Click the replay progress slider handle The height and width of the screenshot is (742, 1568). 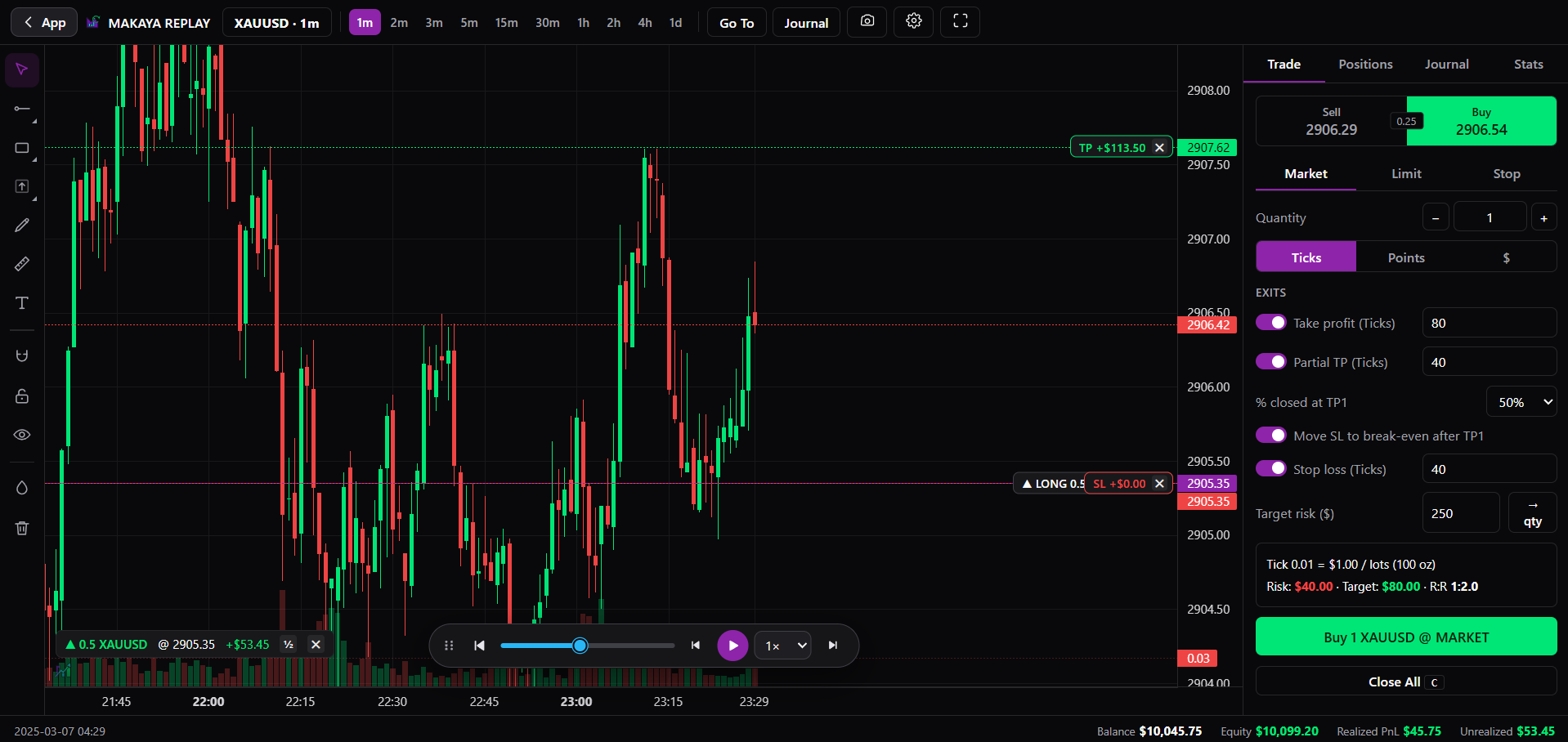pos(580,646)
